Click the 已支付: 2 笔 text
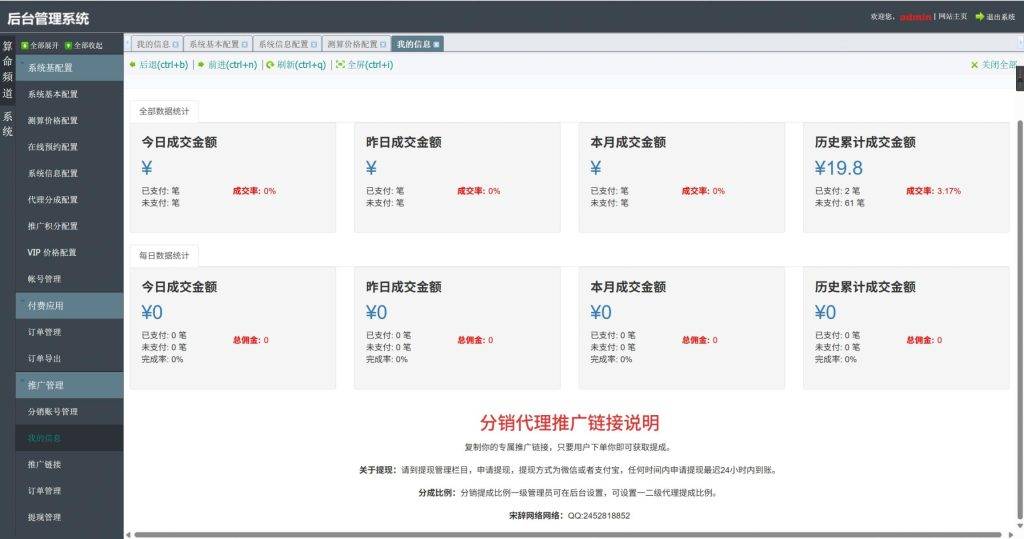This screenshot has width=1024, height=539. point(837,191)
